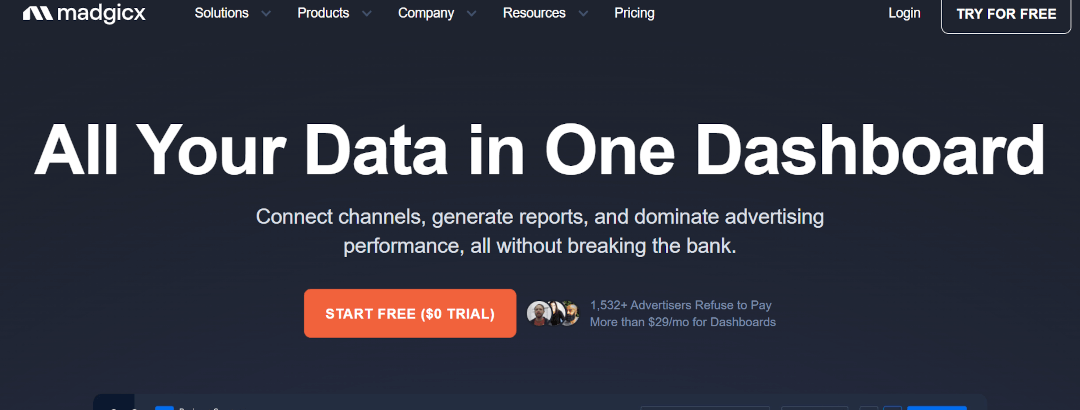
Task: Click the TRY FOR FREE button
Action: 1006,14
